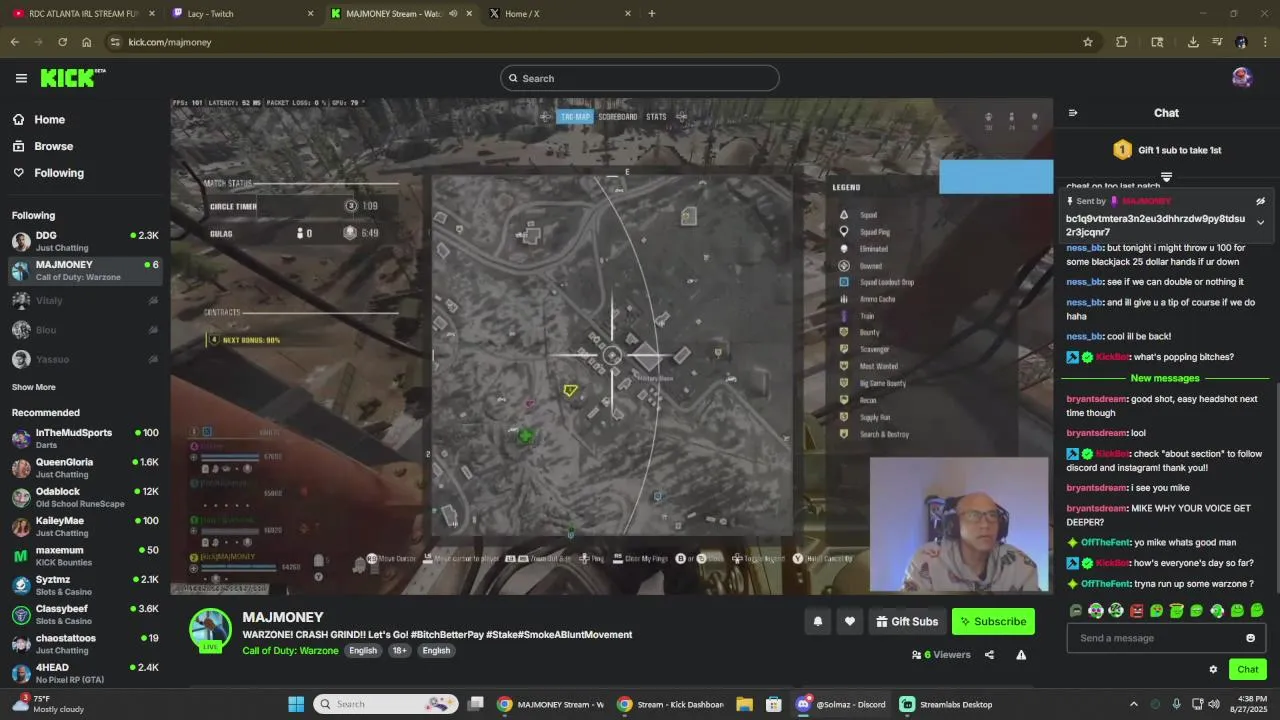Click the notification bell button
The width and height of the screenshot is (1280, 720).
pyautogui.click(x=817, y=621)
